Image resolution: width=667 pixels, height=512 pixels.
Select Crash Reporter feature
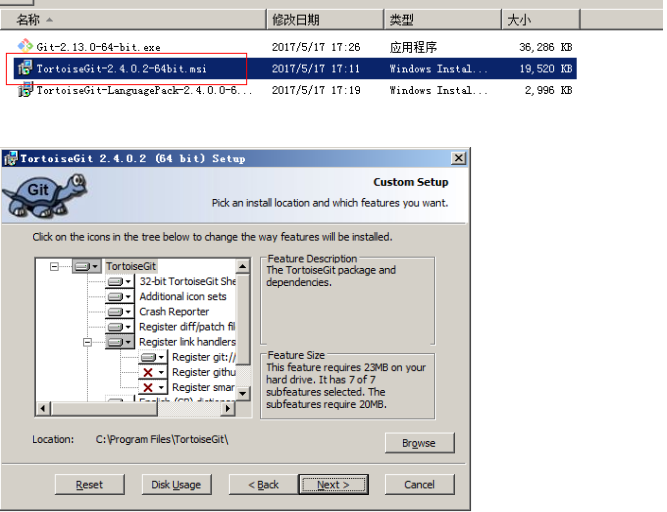pyautogui.click(x=174, y=312)
